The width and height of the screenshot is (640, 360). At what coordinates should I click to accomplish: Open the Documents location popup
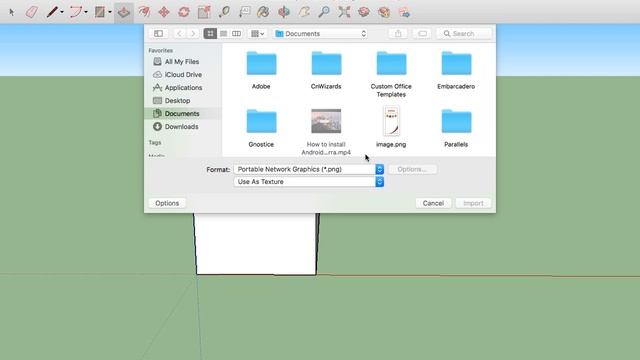point(320,33)
